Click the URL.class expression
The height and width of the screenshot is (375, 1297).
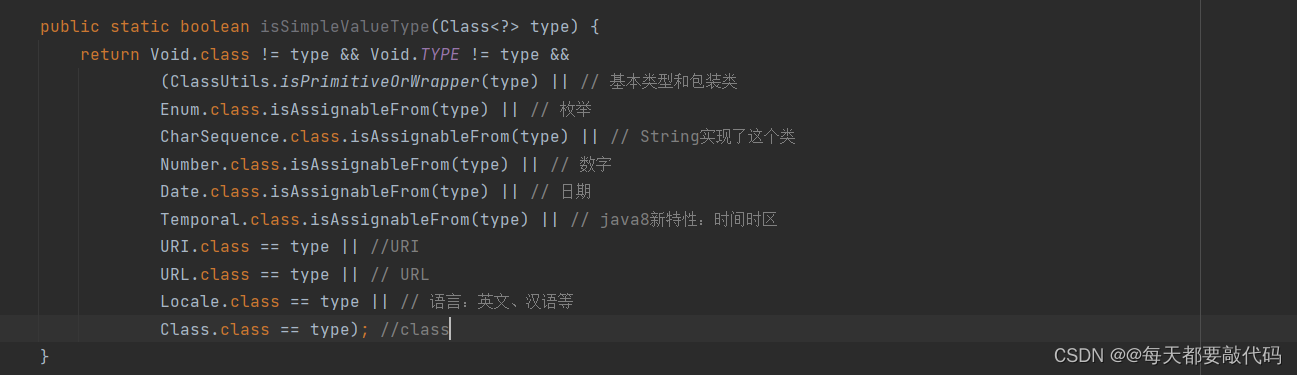205,274
